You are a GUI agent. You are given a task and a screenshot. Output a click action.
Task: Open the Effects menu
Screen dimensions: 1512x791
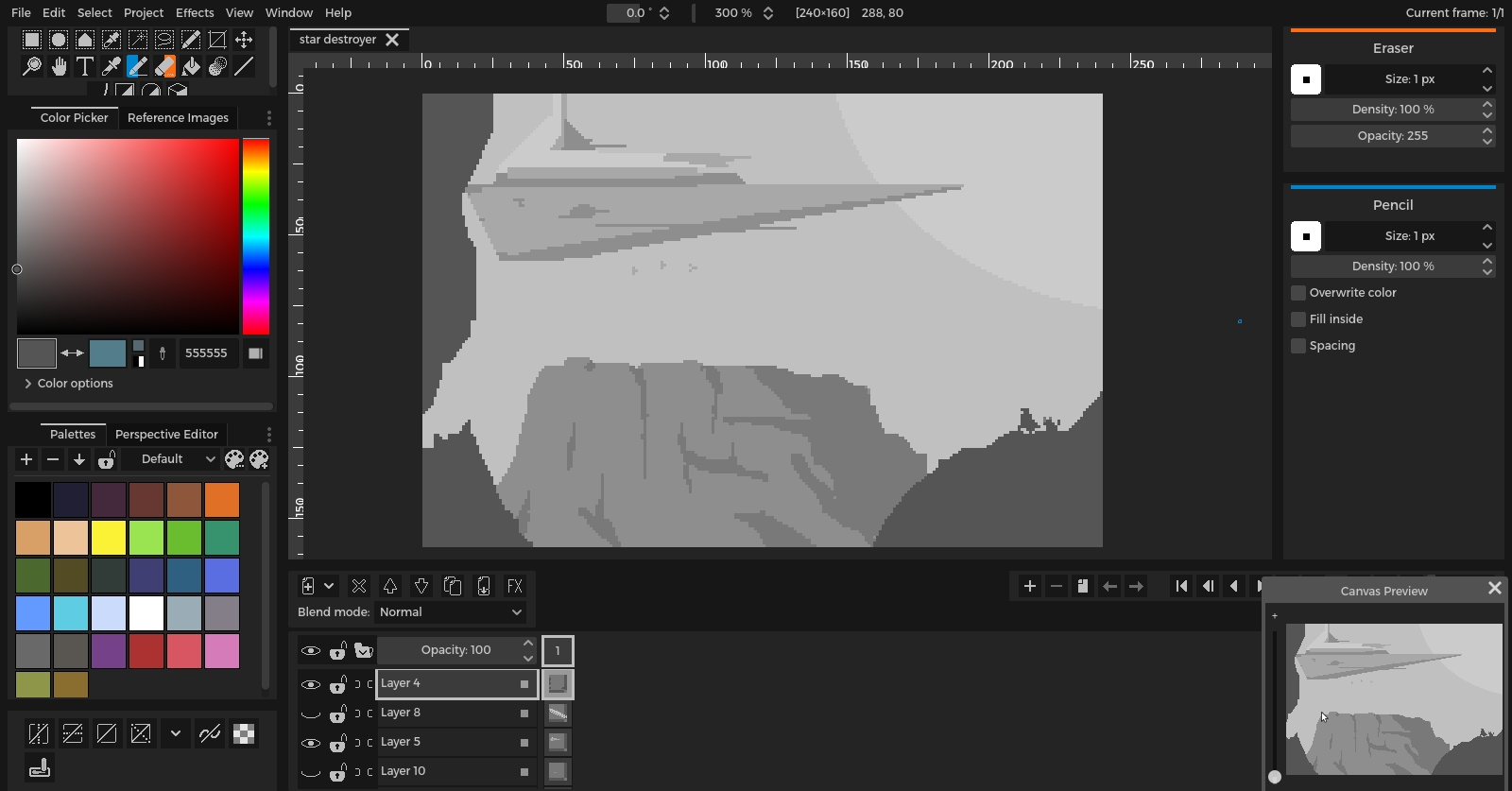(x=194, y=12)
